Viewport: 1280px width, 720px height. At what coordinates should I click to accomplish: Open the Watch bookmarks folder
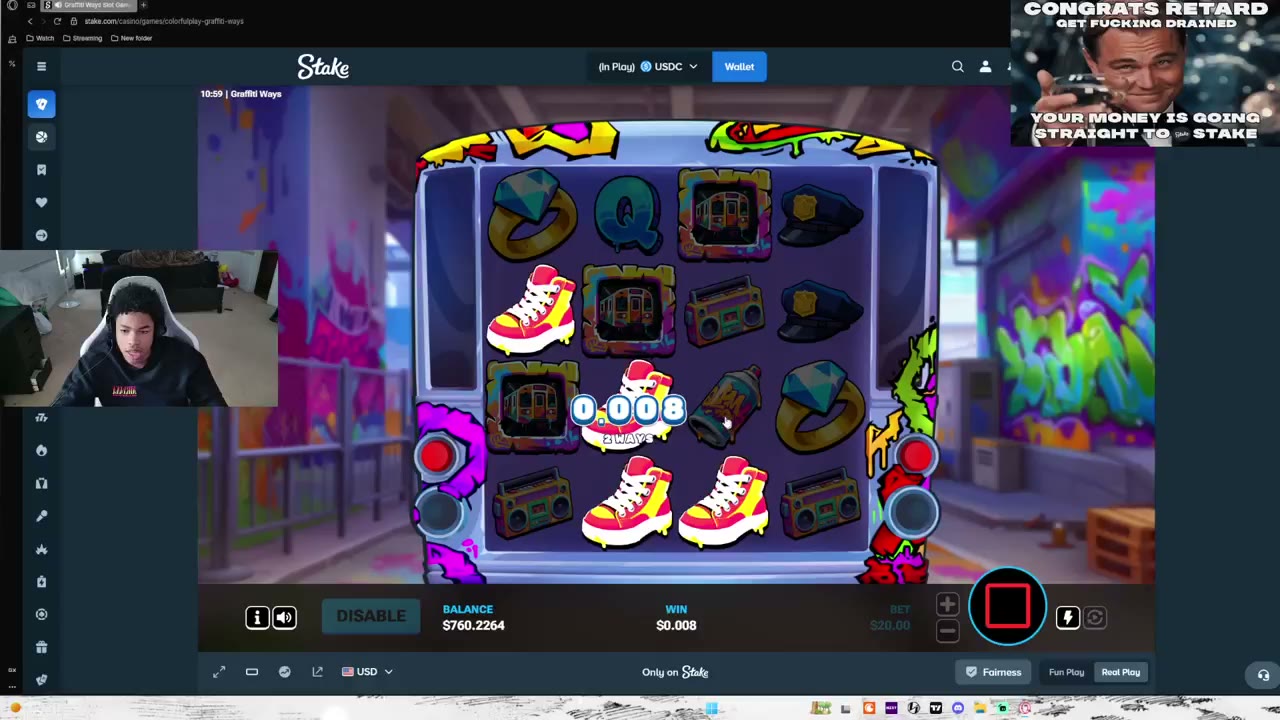[x=39, y=38]
